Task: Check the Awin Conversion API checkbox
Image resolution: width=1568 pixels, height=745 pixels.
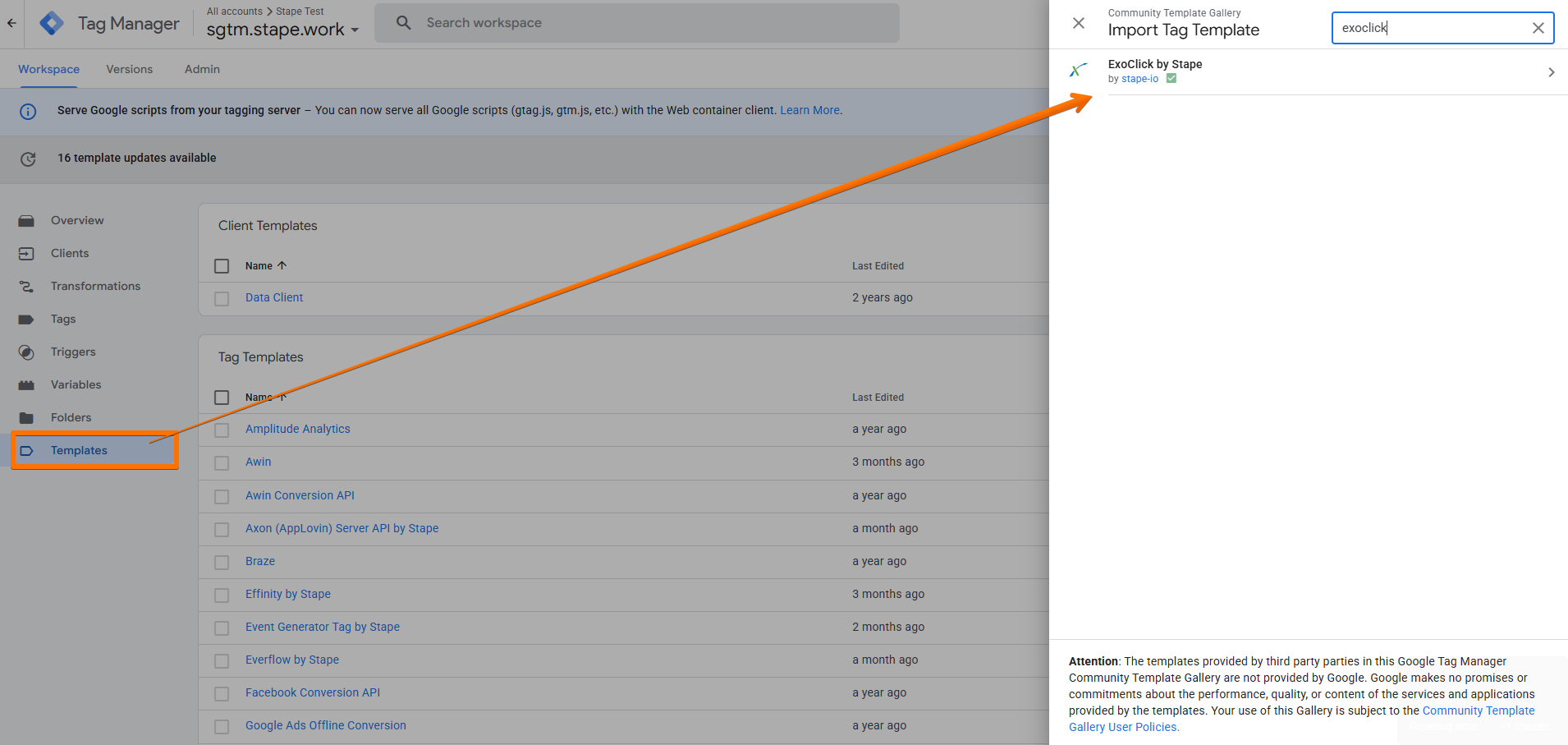Action: coord(222,497)
